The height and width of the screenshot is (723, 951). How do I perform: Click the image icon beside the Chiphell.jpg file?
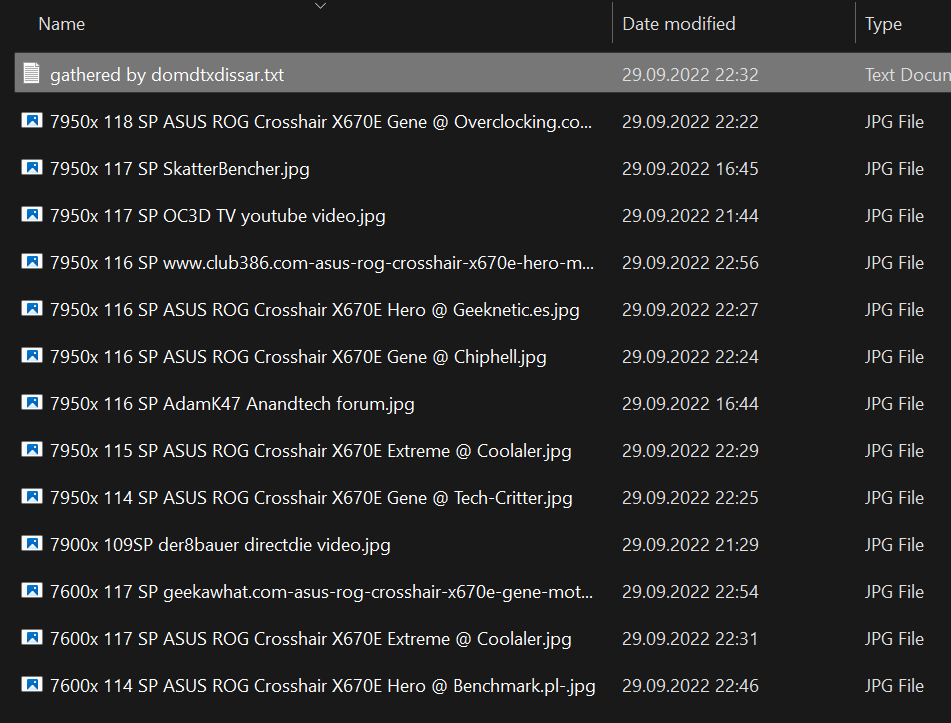[x=32, y=355]
